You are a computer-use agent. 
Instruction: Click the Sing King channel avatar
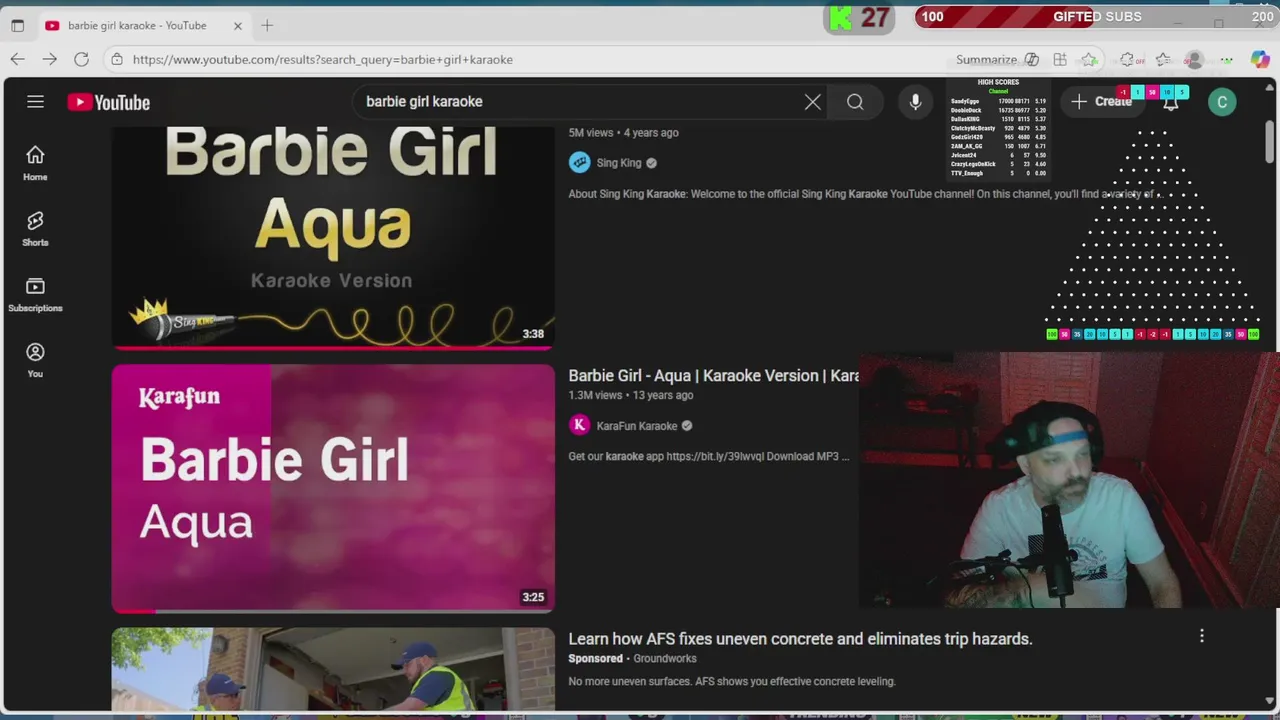[579, 162]
